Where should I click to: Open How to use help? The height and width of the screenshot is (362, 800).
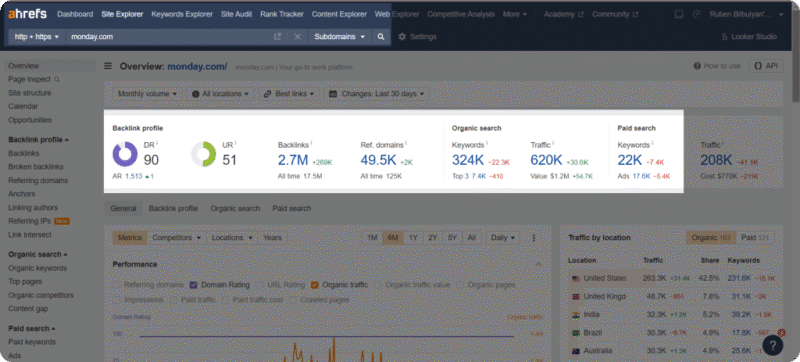coord(717,66)
